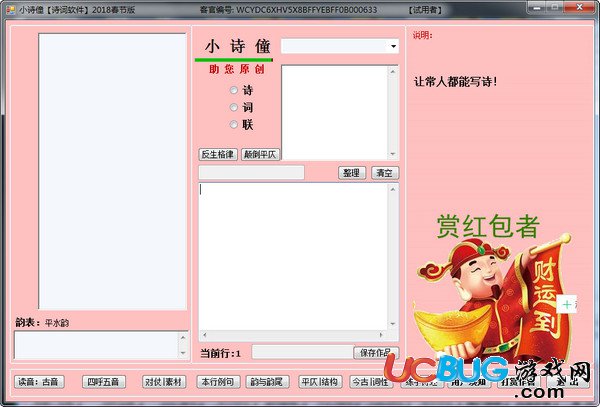Click down arrow of main editor vertical scrollbar
The width and height of the screenshot is (600, 407).
coord(393,324)
